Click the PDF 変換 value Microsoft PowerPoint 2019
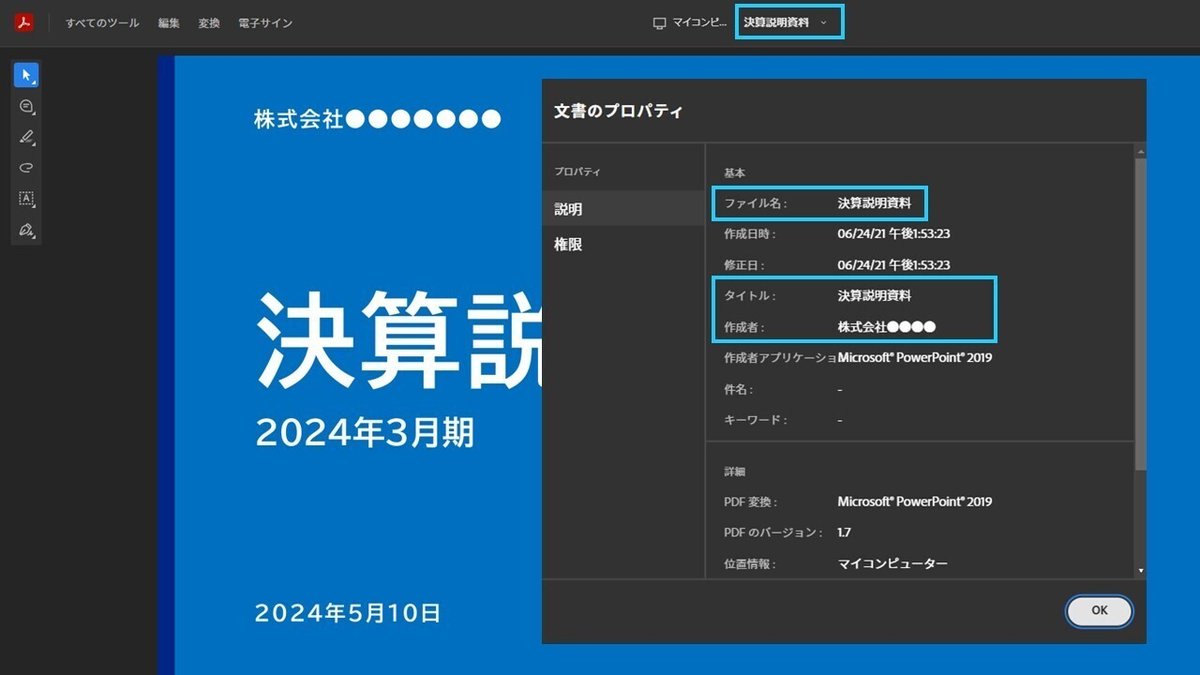This screenshot has width=1200, height=675. [914, 501]
